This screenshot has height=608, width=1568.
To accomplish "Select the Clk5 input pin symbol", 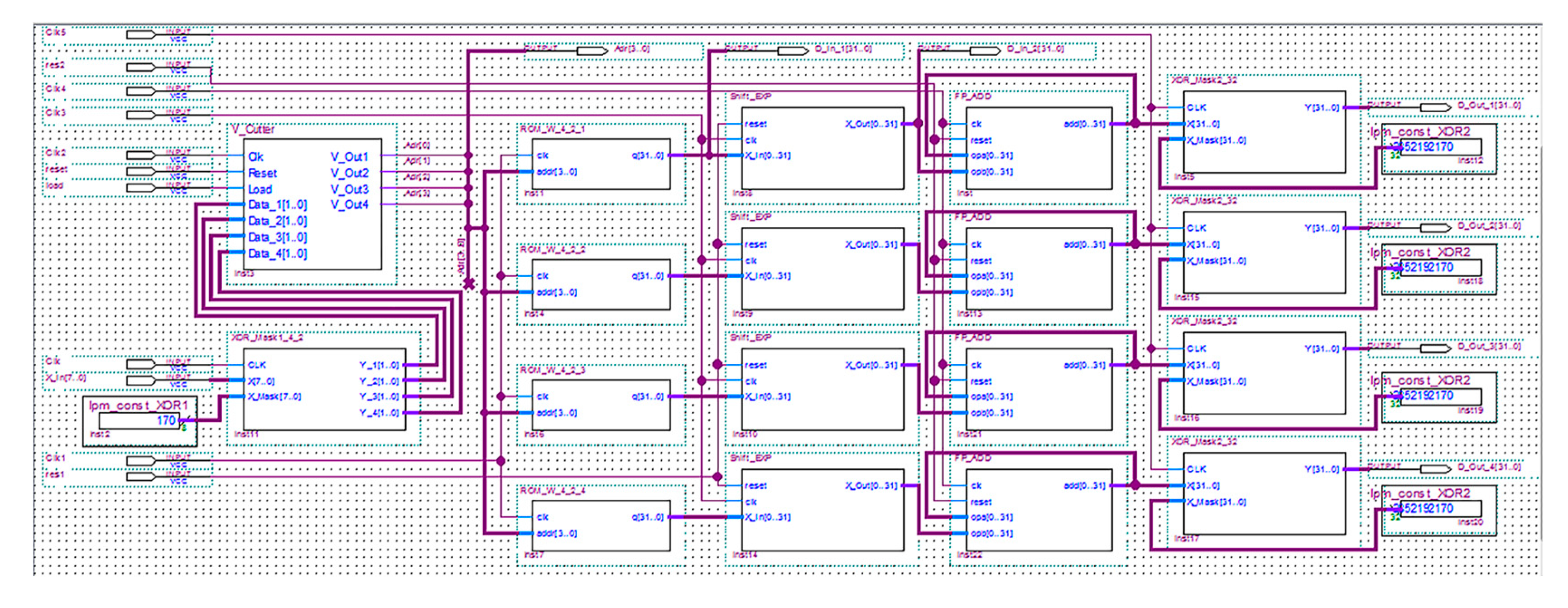I will (x=141, y=35).
